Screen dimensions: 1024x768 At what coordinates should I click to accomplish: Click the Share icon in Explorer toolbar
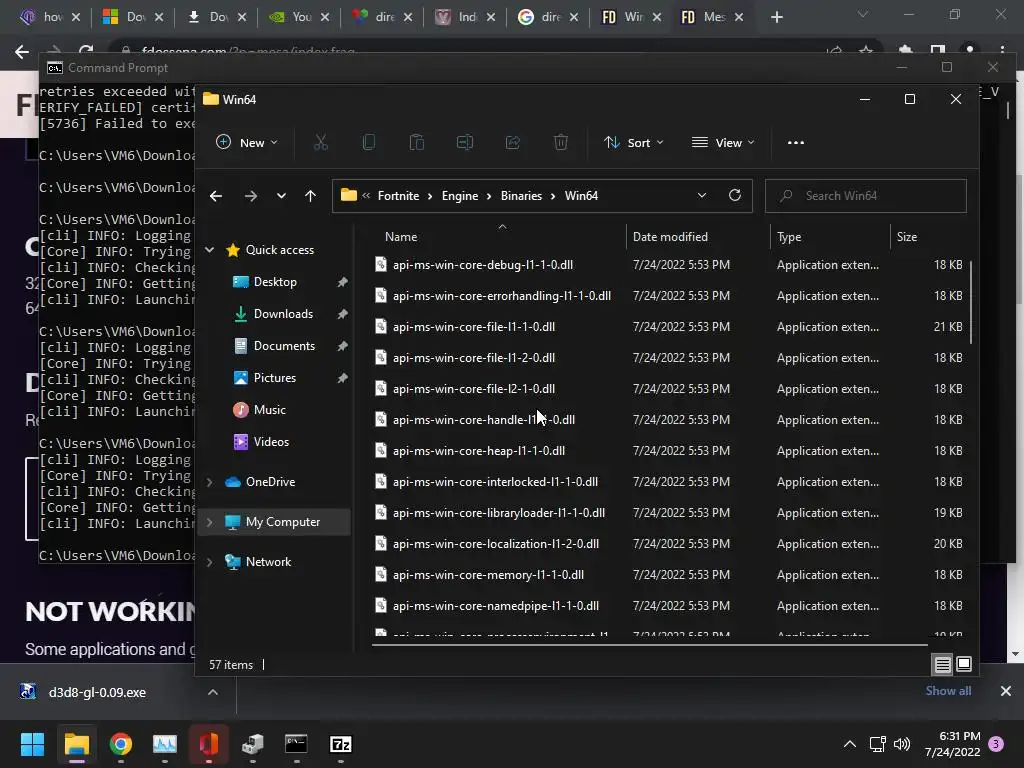pos(513,142)
